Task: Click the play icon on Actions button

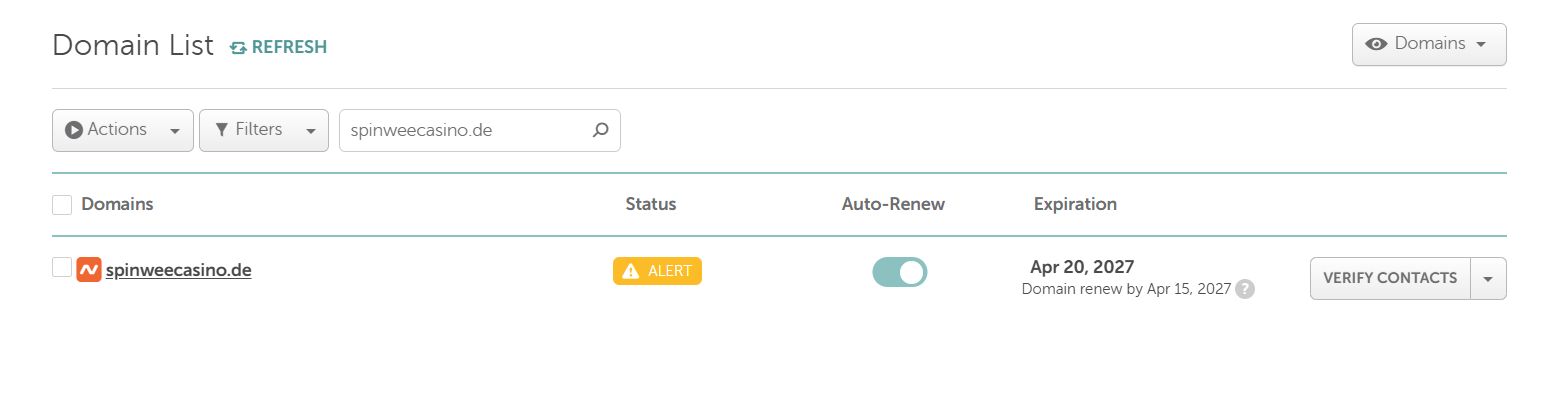Action: coord(74,130)
